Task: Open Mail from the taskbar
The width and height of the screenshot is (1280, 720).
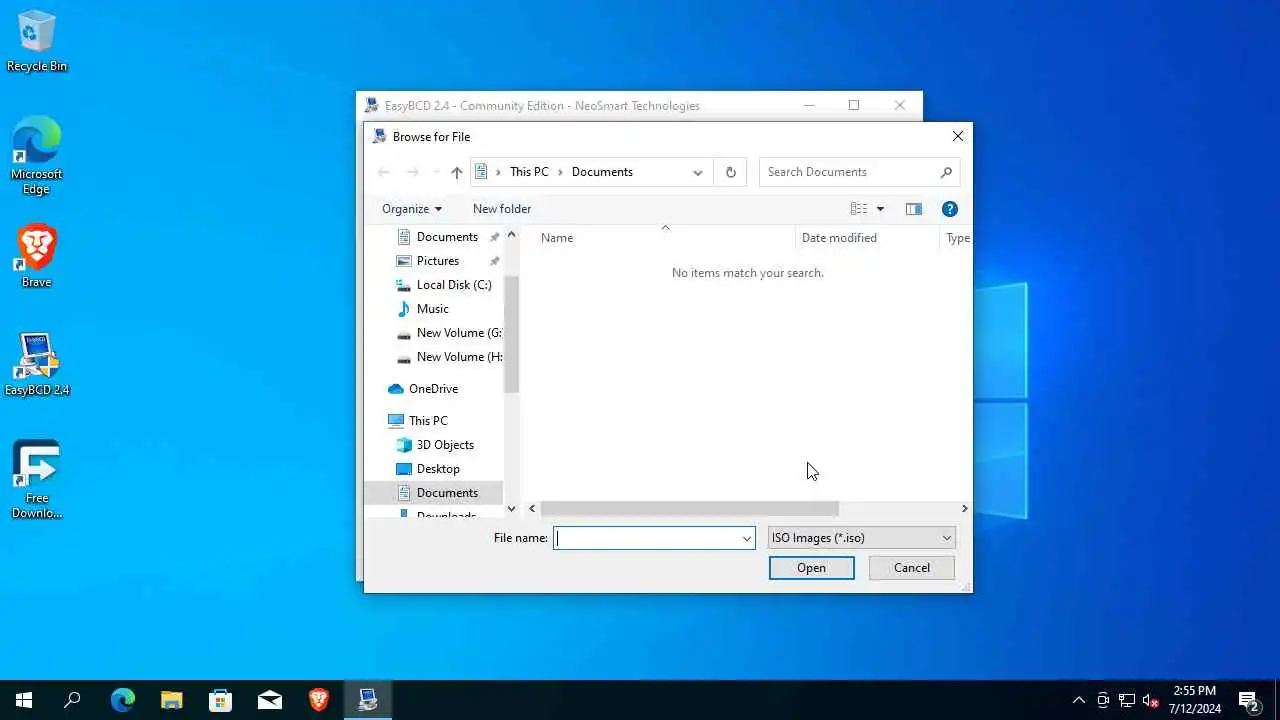Action: pos(270,700)
